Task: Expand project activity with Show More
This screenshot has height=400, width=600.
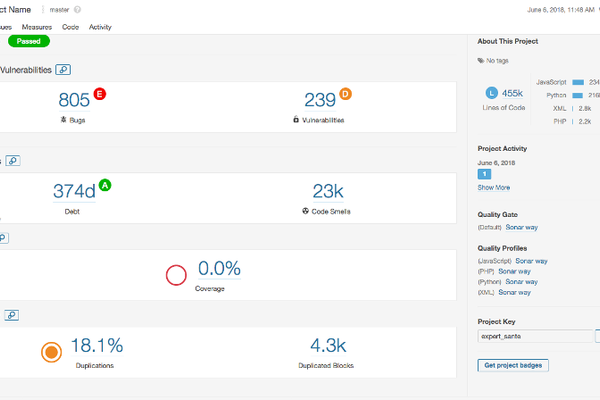Action: point(493,187)
